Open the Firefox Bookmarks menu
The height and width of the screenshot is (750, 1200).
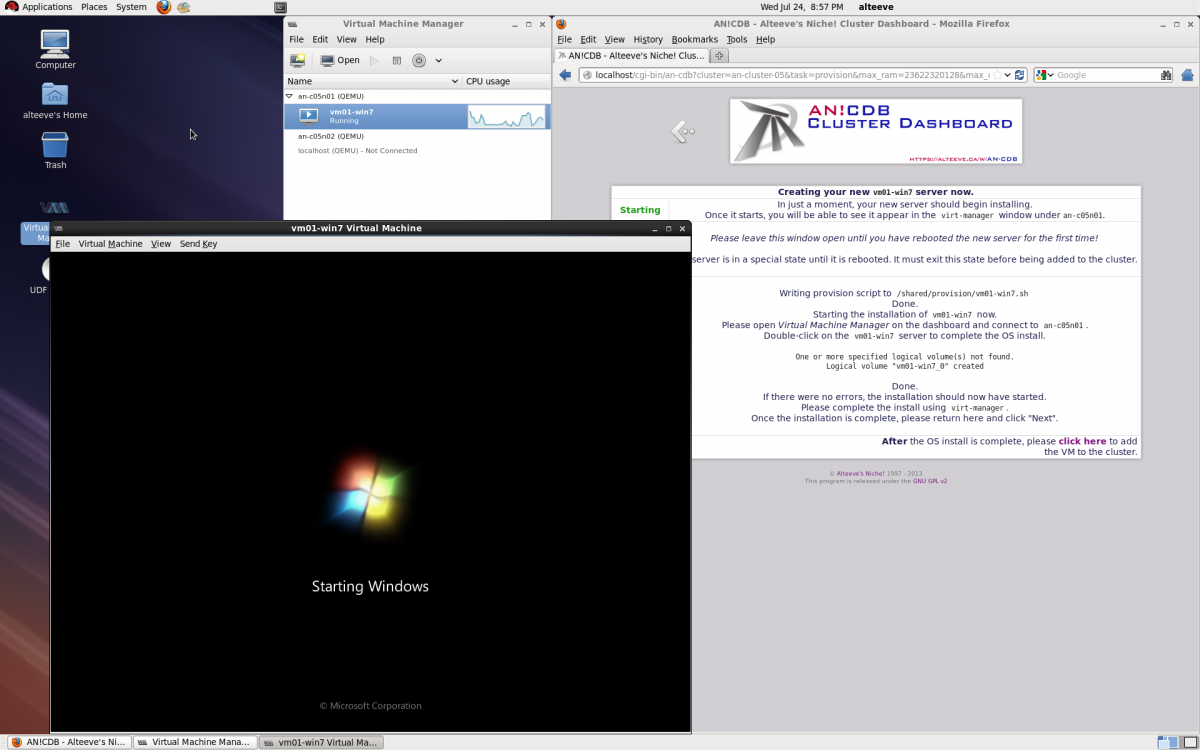[694, 40]
